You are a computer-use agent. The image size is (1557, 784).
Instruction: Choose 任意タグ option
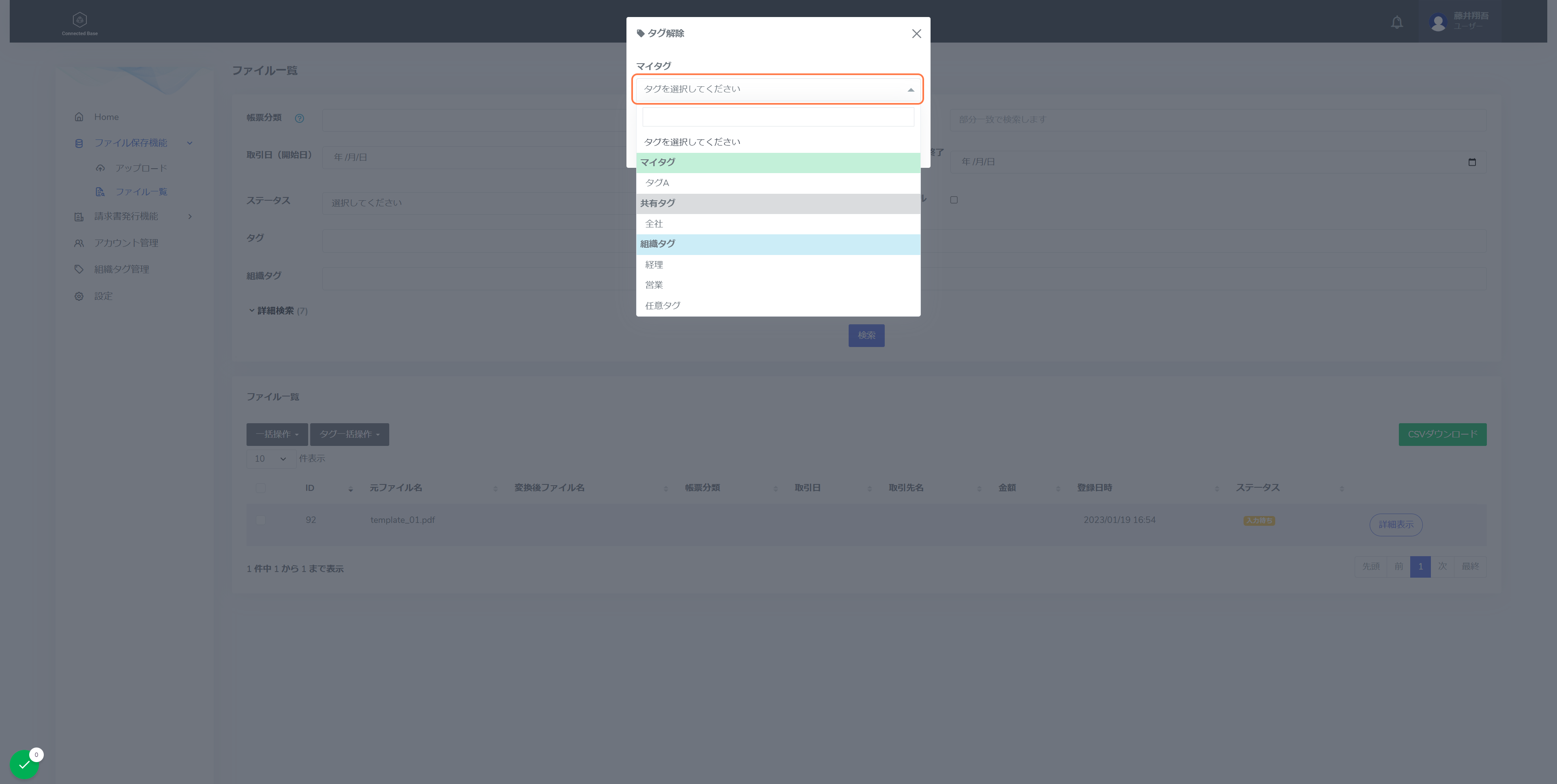[778, 306]
